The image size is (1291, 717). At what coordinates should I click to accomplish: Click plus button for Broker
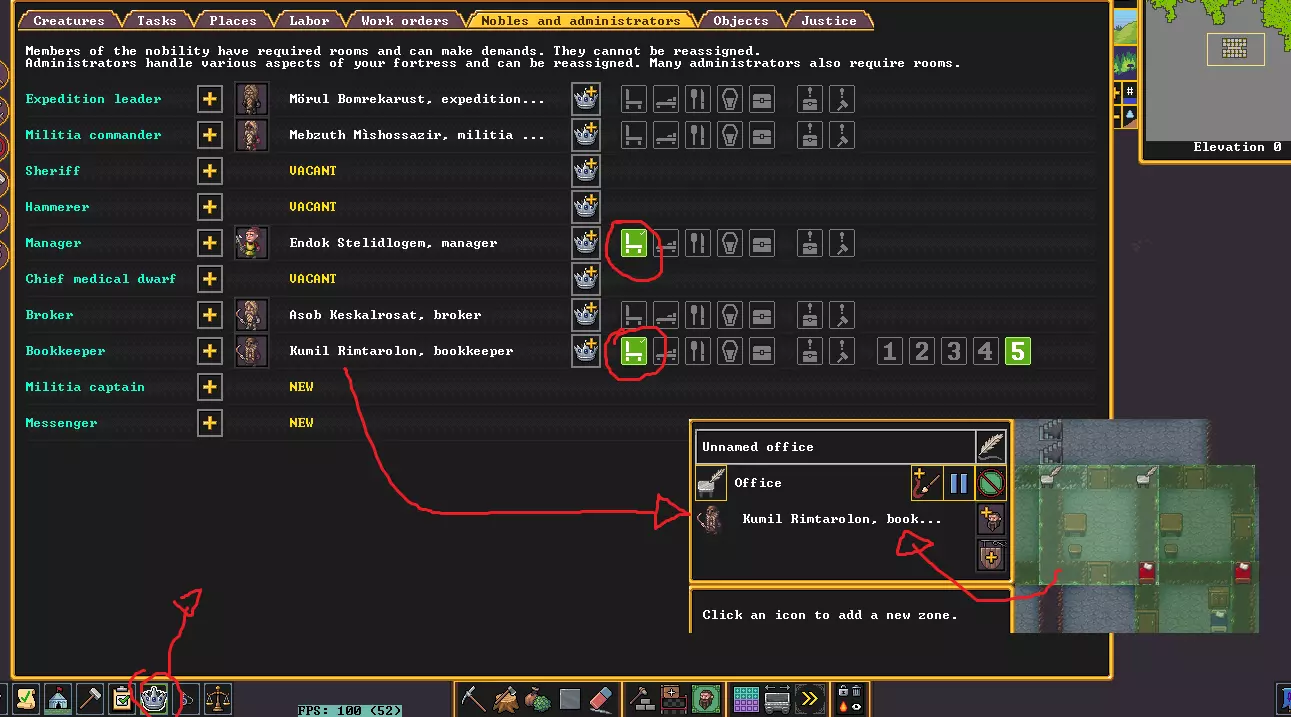point(209,315)
